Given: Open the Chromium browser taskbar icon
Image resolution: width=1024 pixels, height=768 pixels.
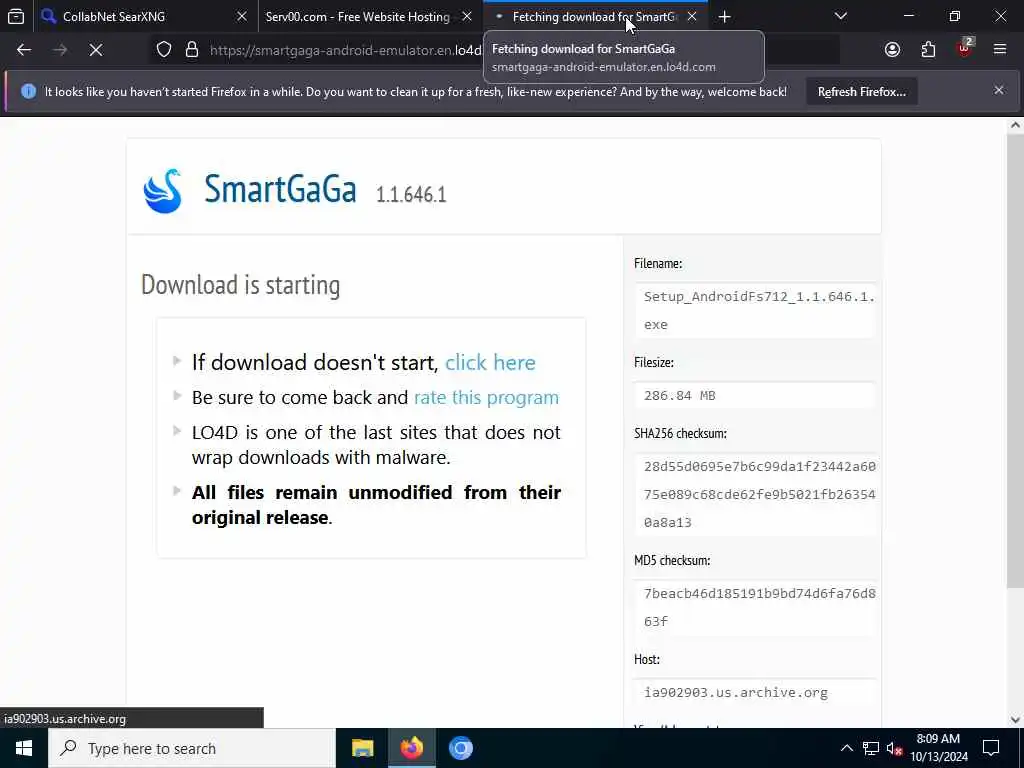Looking at the screenshot, I should coord(460,748).
